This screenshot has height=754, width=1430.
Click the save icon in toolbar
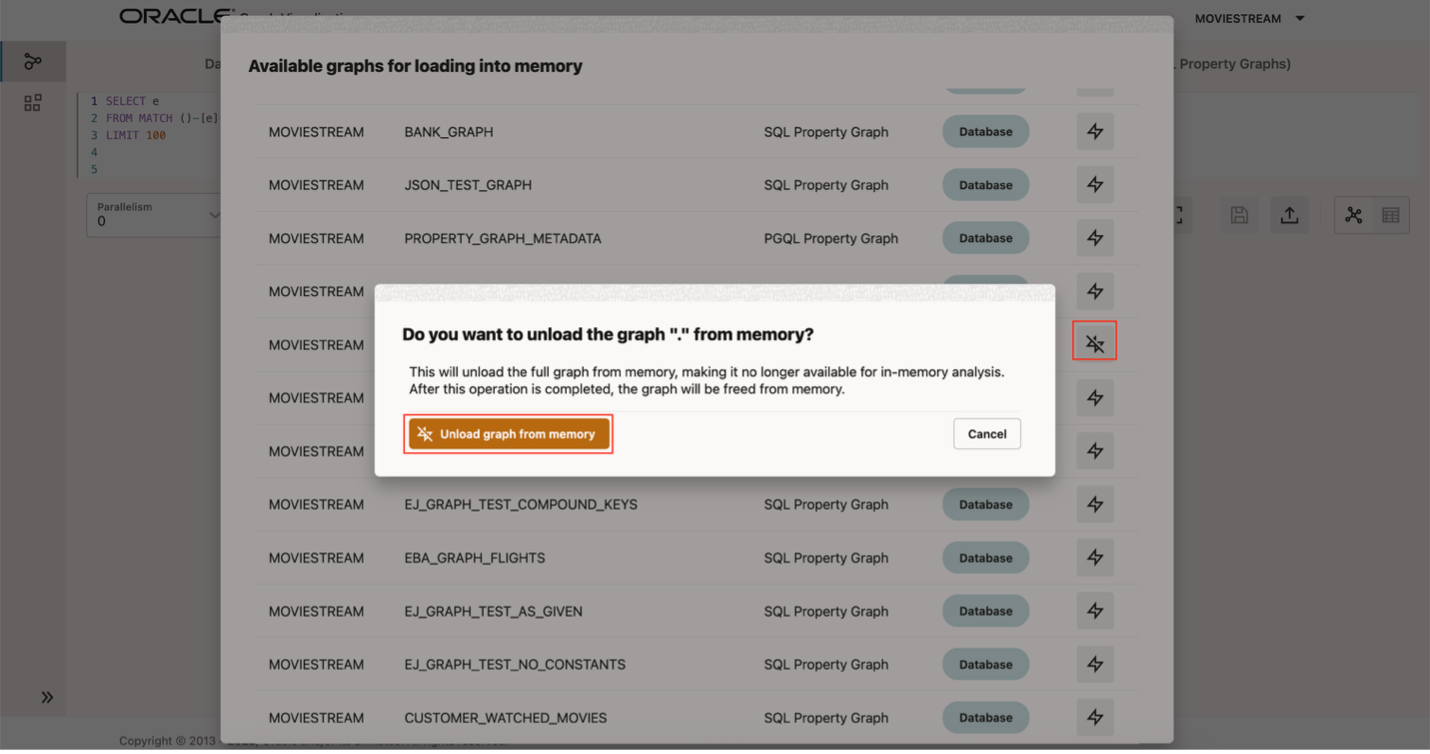[1239, 215]
